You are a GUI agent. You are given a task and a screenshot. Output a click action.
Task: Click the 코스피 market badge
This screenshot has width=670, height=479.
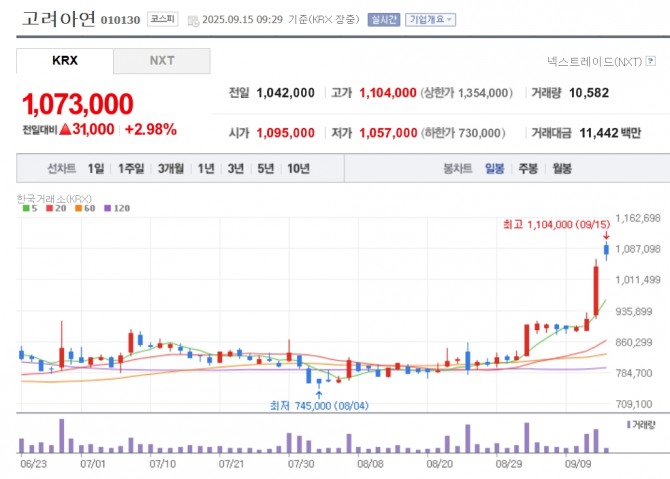point(163,19)
